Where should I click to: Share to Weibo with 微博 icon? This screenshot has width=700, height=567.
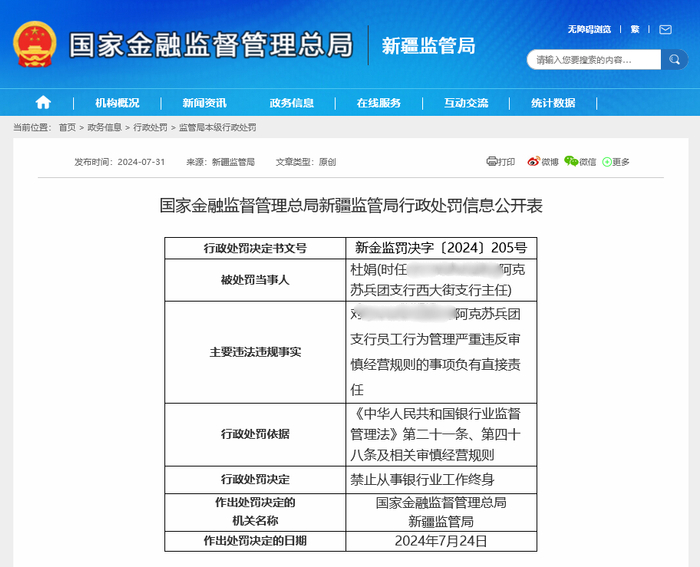click(x=542, y=161)
